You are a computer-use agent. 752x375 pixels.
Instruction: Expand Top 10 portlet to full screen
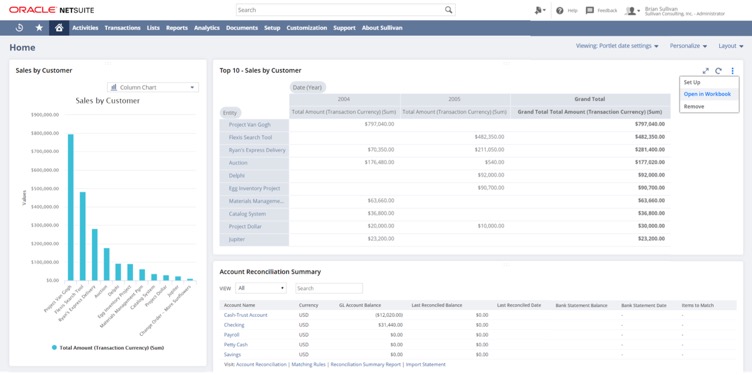pyautogui.click(x=705, y=71)
